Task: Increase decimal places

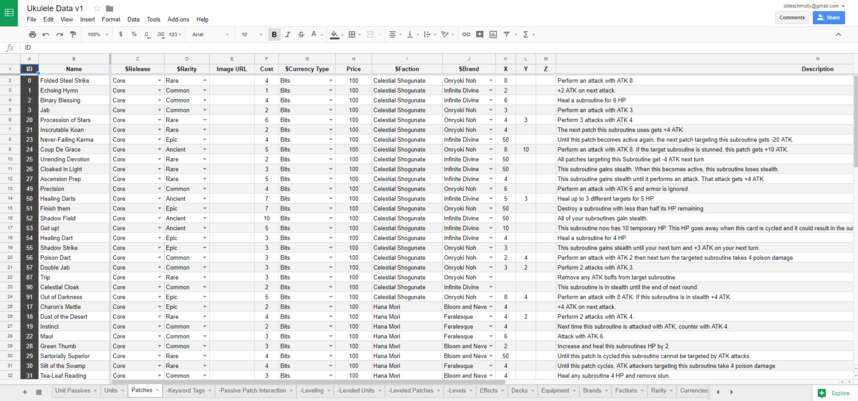Action: pos(160,34)
